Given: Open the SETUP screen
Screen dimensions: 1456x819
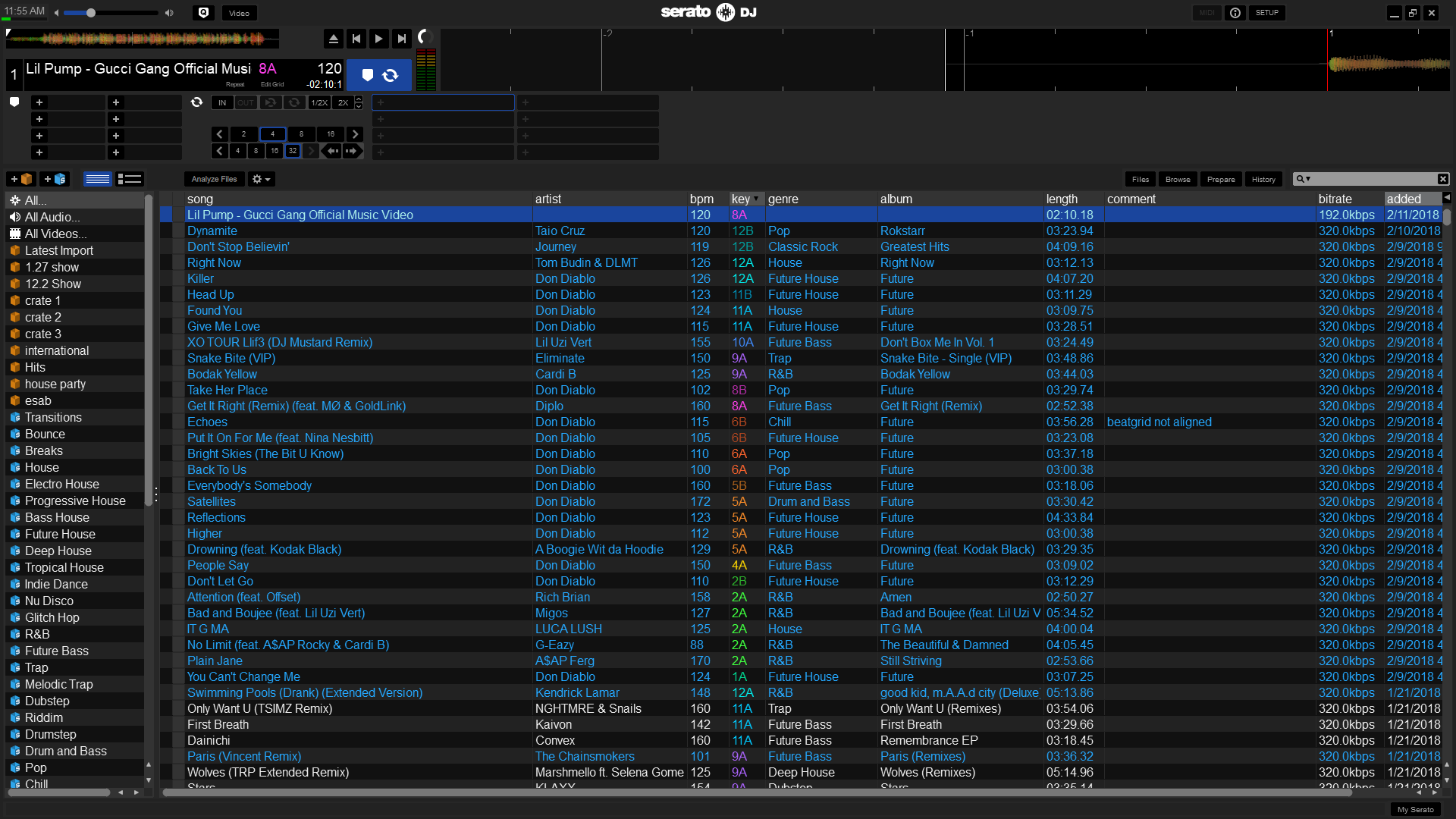Looking at the screenshot, I should pyautogui.click(x=1266, y=13).
